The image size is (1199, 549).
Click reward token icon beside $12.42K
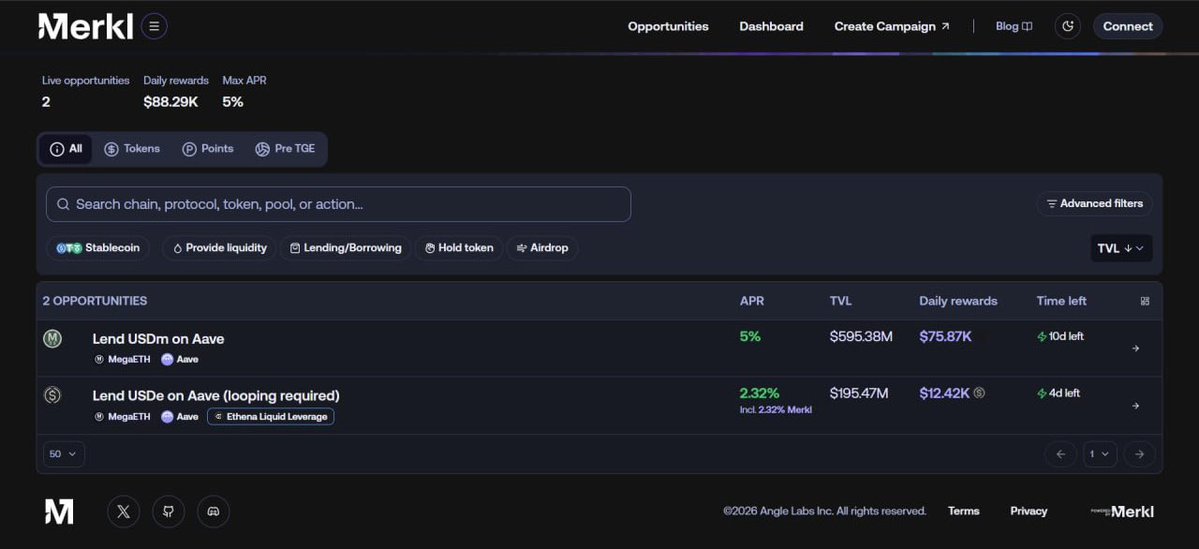coord(980,393)
